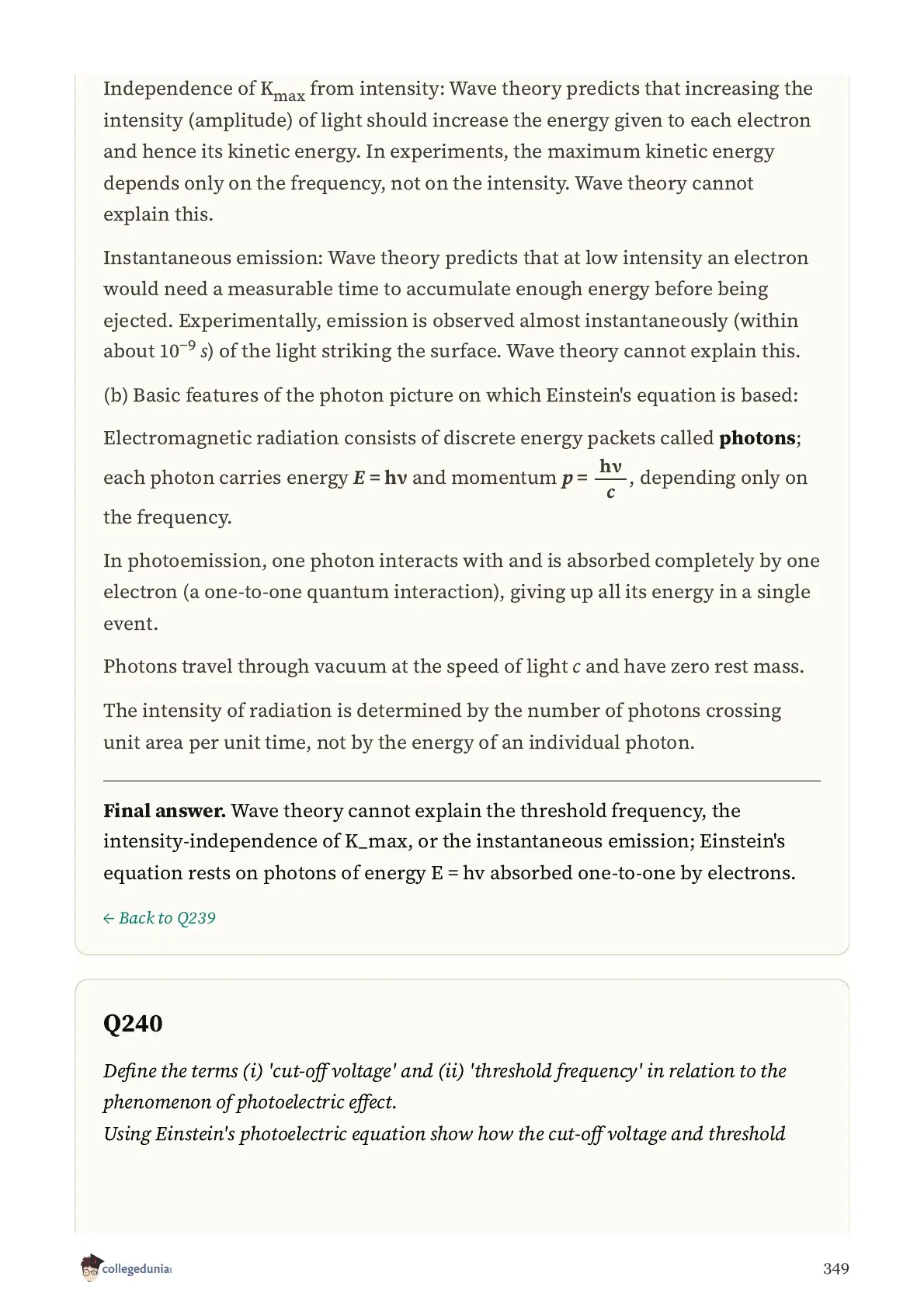Click the line starting with (b) Basic features

(x=450, y=395)
